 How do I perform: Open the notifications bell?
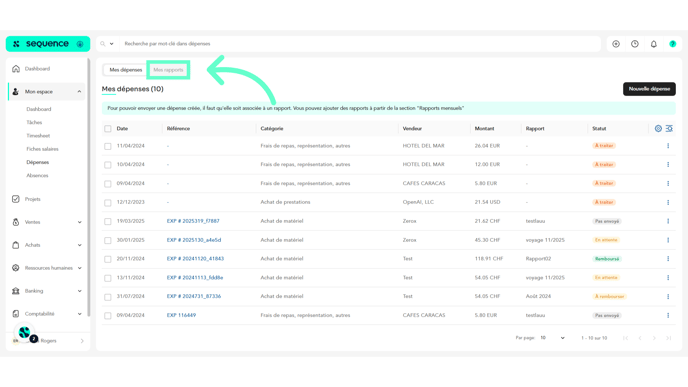point(654,44)
